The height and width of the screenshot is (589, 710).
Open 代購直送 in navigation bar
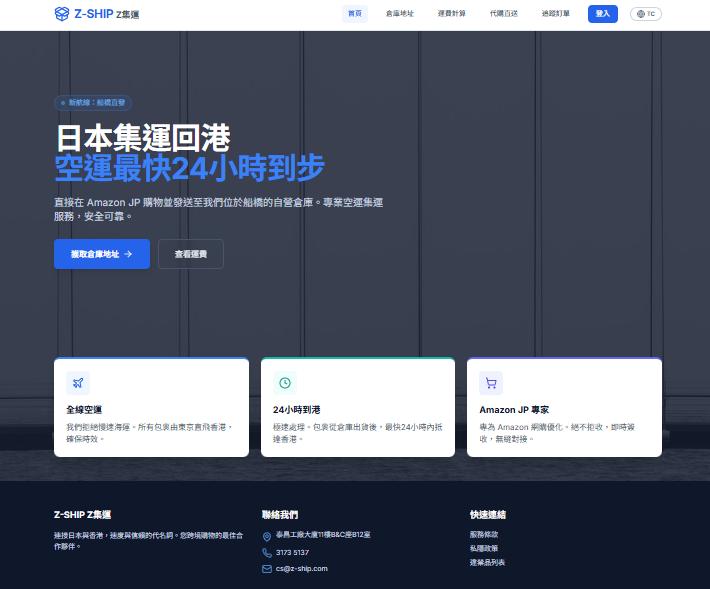(x=504, y=14)
